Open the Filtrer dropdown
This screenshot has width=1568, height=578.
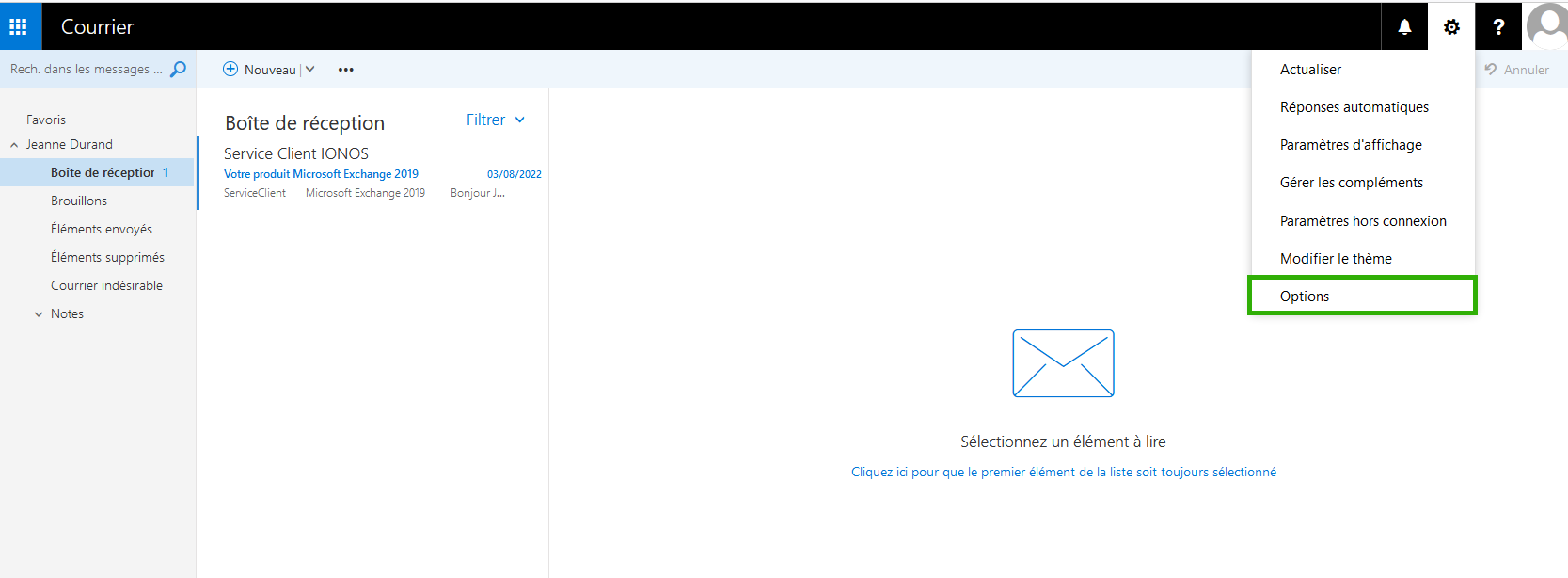[496, 120]
